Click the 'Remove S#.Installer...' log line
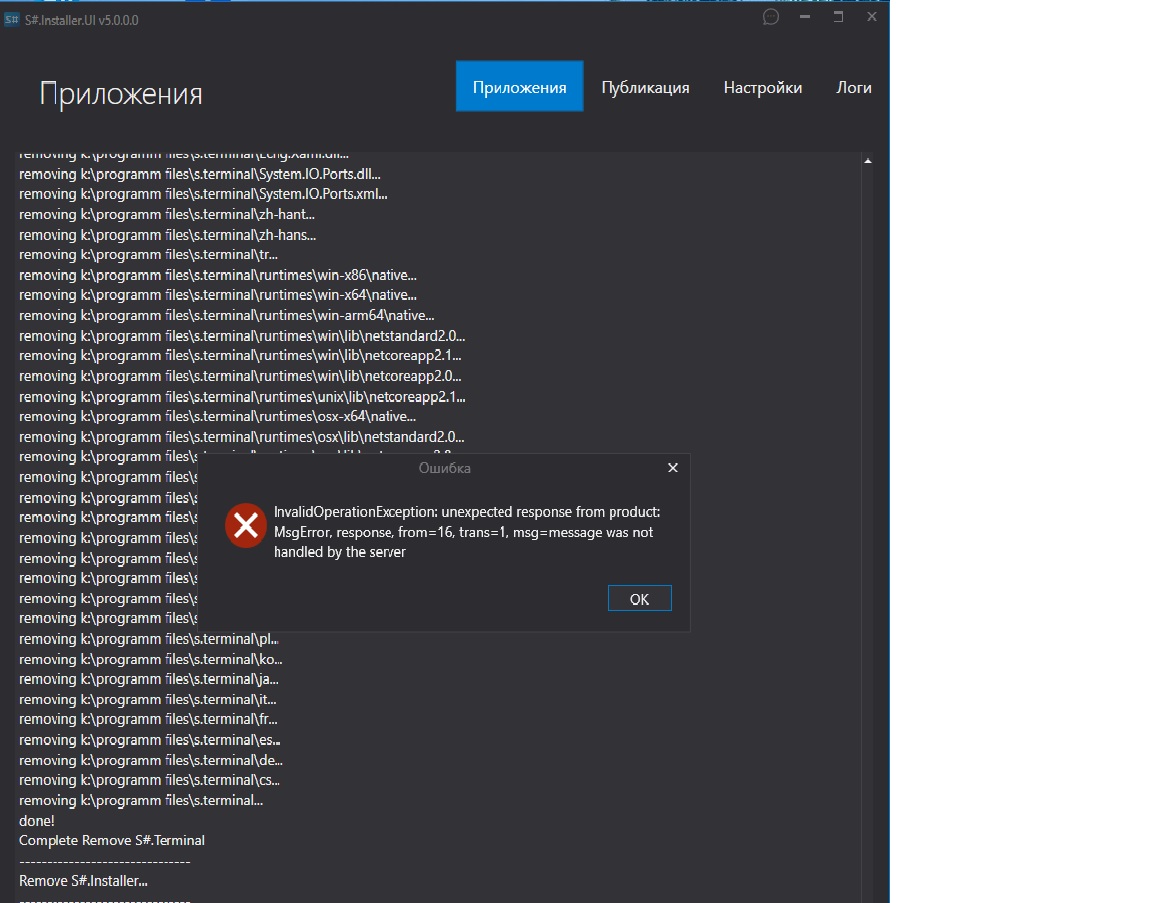This screenshot has width=1152, height=903. (x=83, y=881)
